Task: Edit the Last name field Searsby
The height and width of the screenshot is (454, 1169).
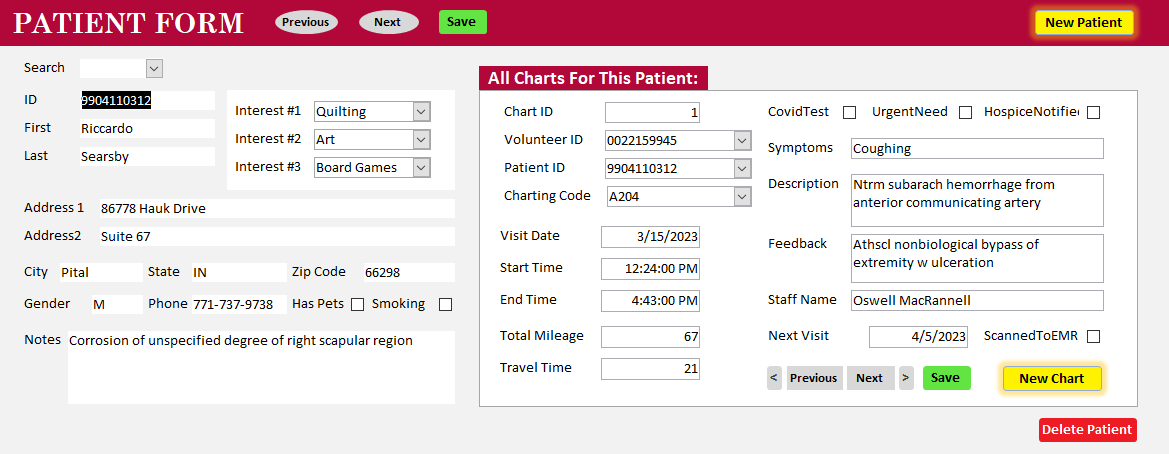Action: coord(147,157)
